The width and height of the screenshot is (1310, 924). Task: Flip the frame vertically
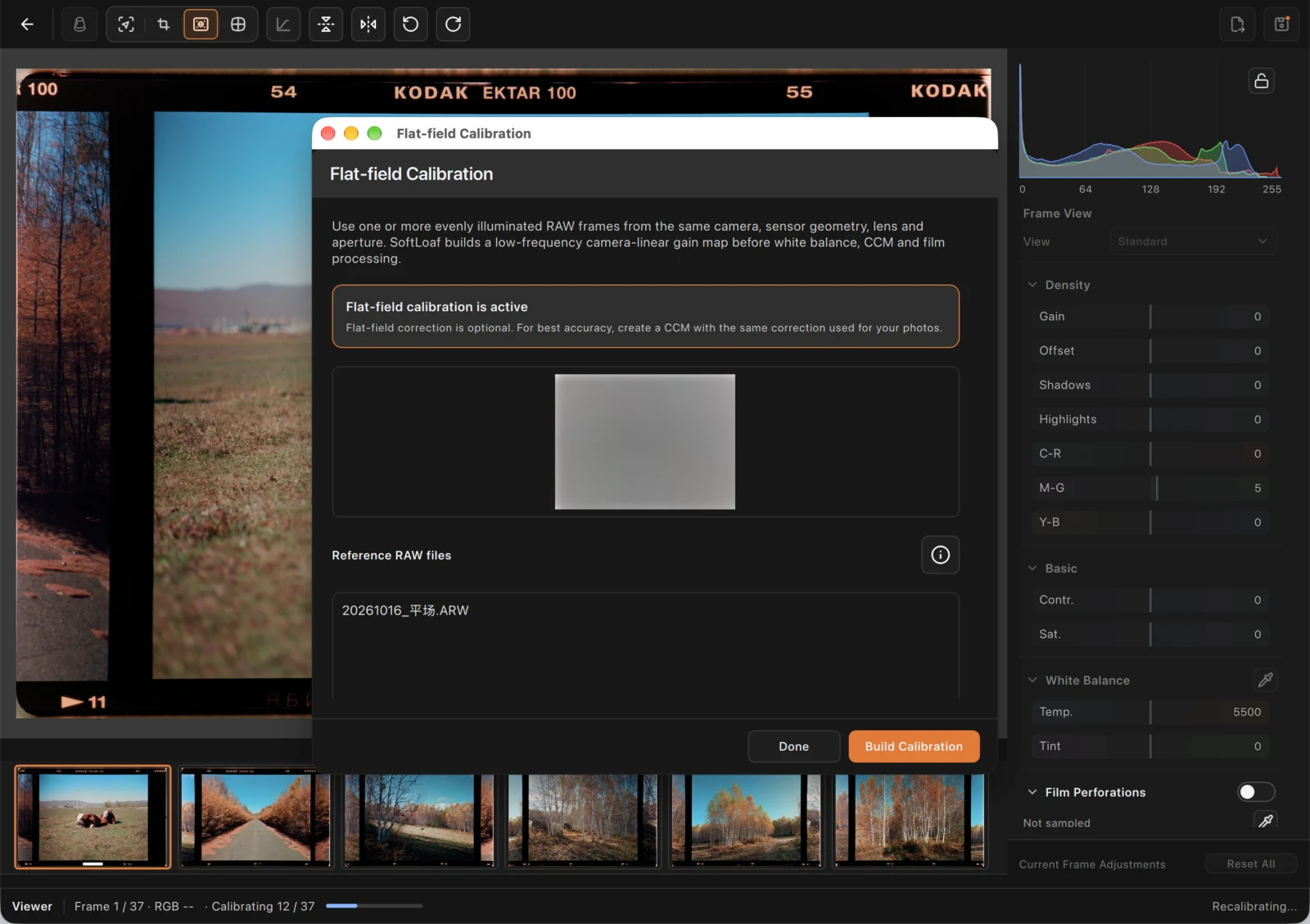click(x=326, y=25)
